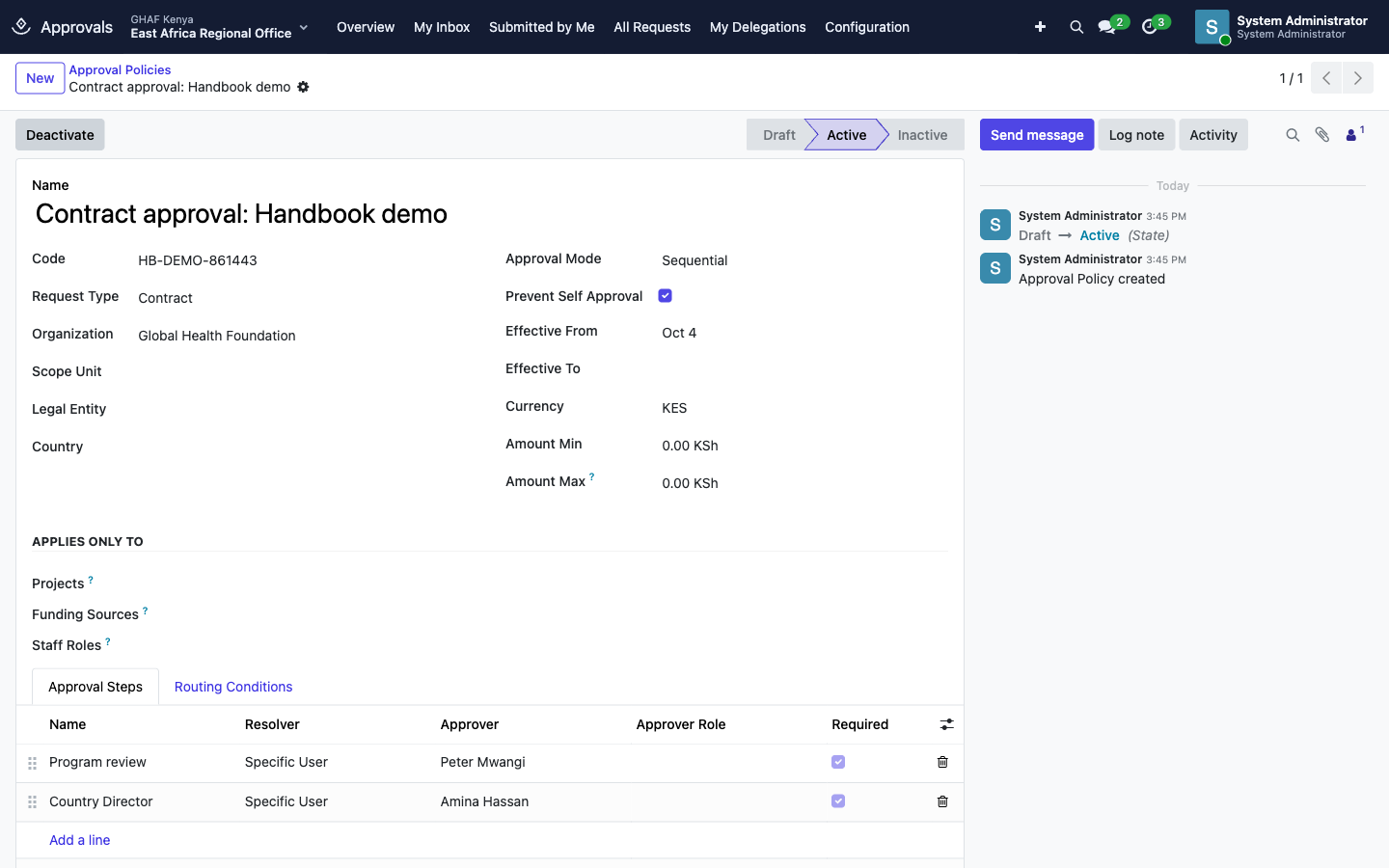Screen dimensions: 1389x868
Task: Open the activities clock icon with badge 3
Action: click(x=1150, y=27)
